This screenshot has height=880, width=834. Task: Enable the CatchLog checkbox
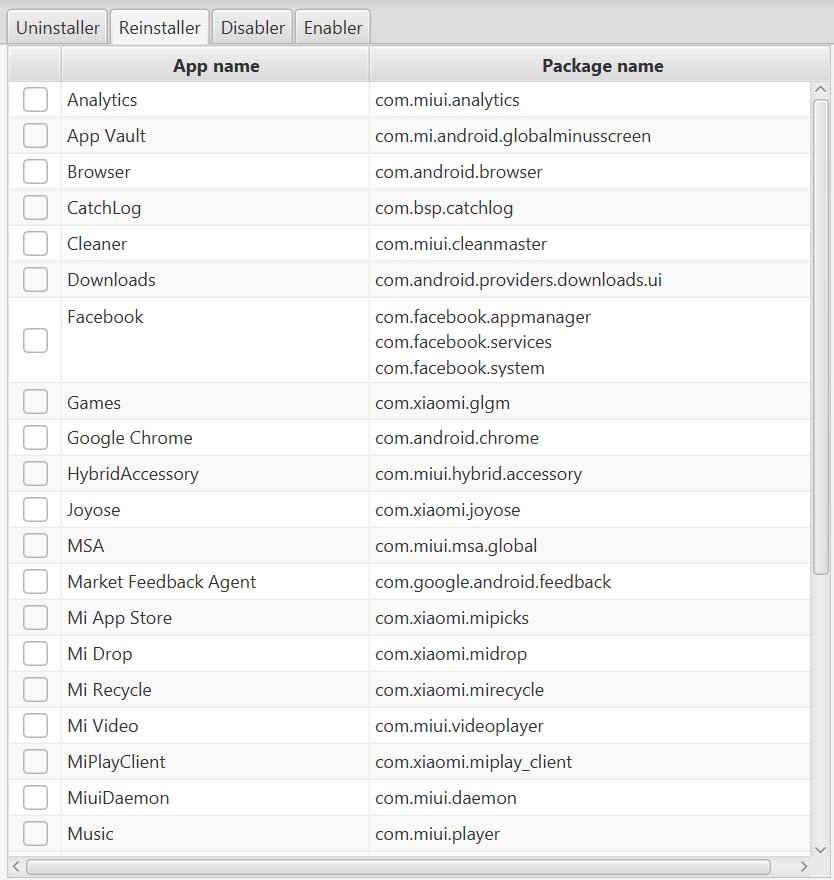click(x=35, y=208)
